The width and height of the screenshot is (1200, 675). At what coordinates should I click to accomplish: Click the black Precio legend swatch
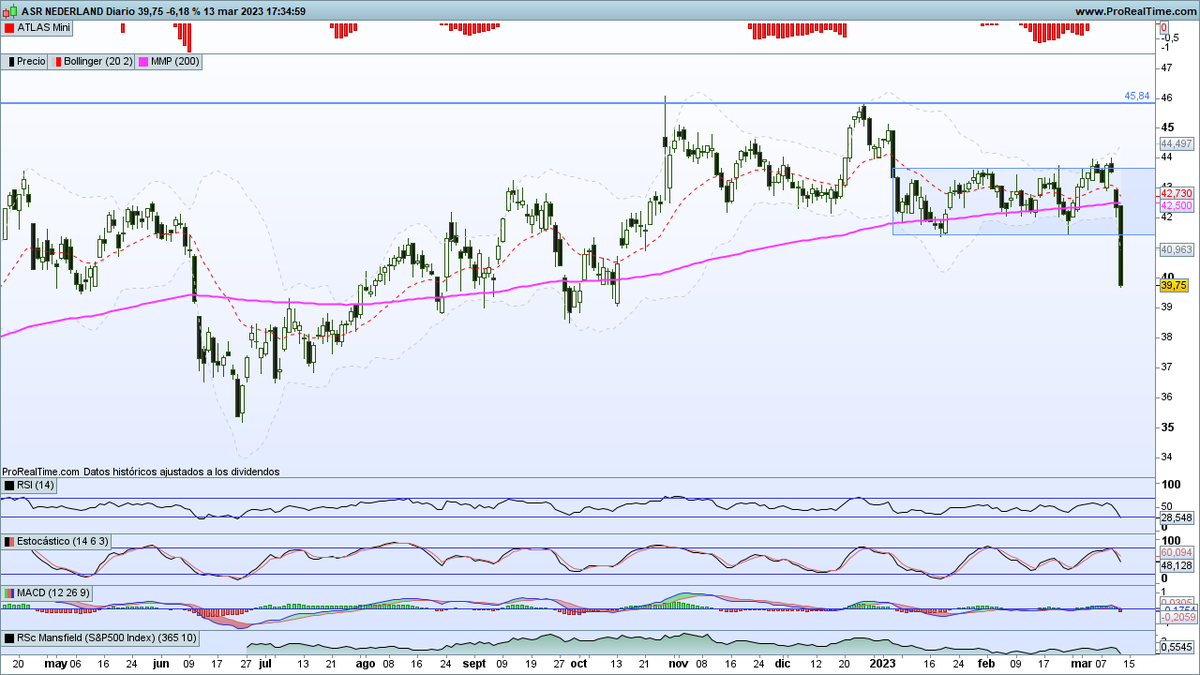9,61
